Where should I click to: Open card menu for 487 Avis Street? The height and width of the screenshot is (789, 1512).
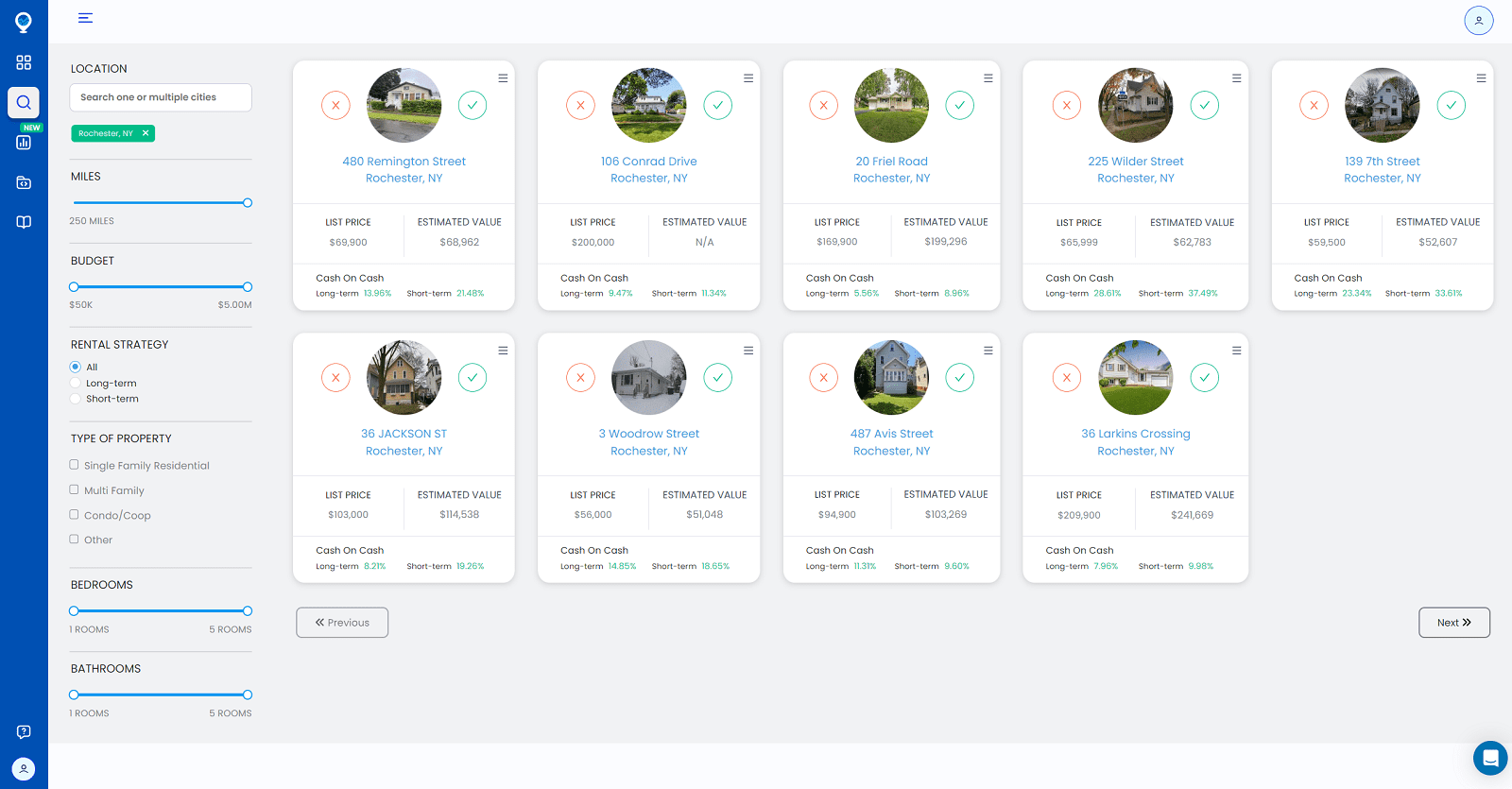988,351
